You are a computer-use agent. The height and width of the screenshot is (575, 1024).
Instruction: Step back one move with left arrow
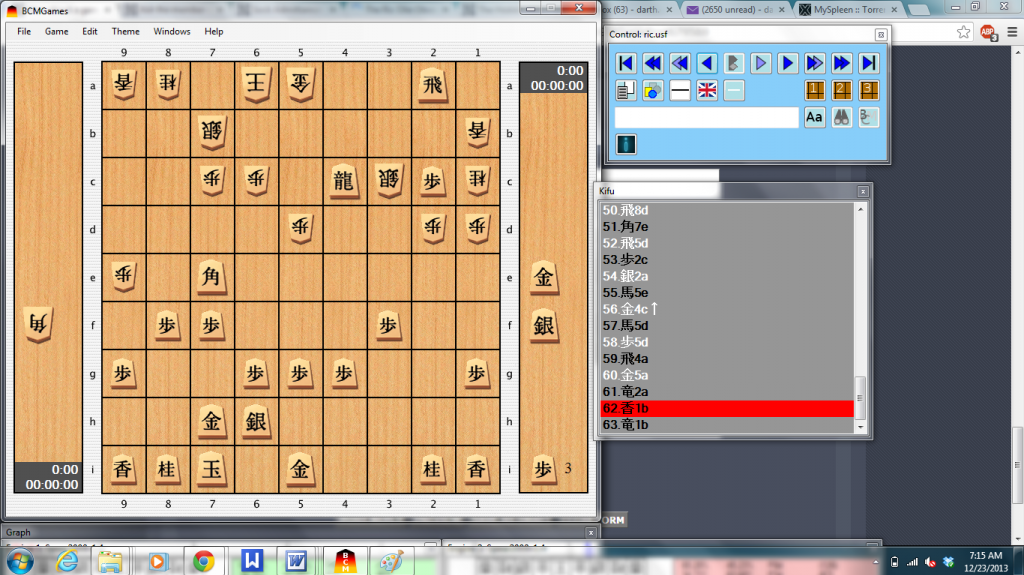(707, 63)
